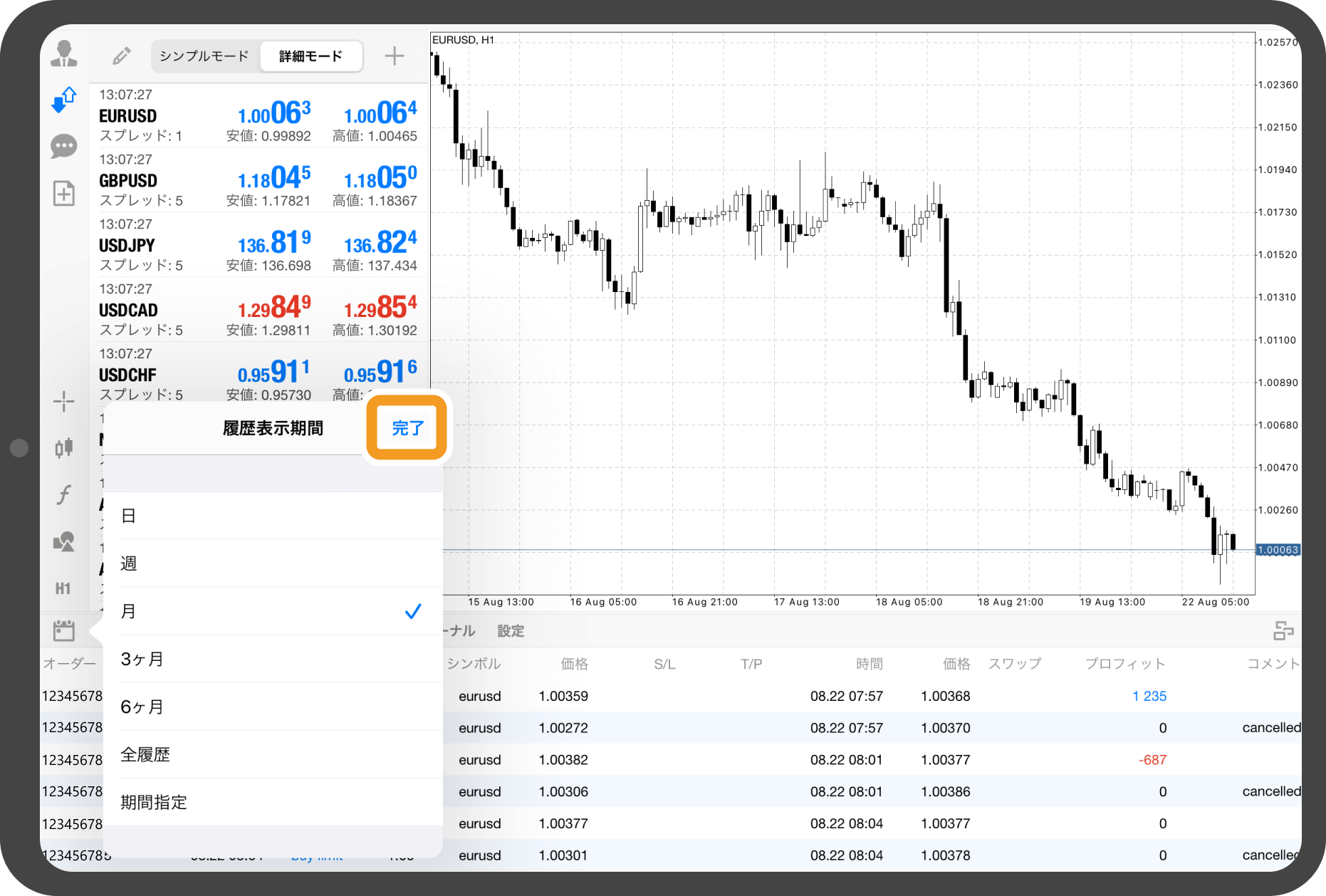Click the loss value -687

(x=1152, y=760)
